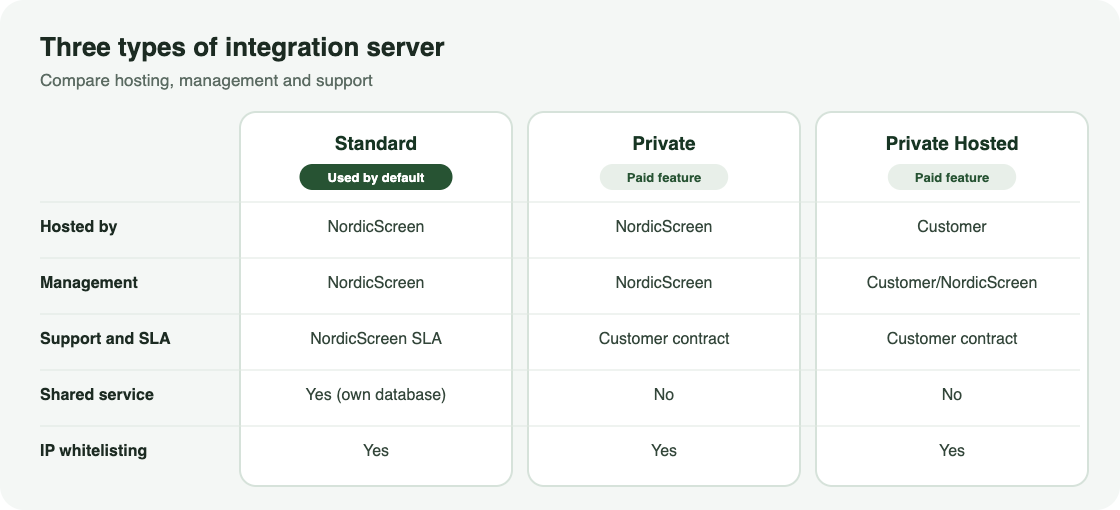Viewport: 1120px width, 510px height.
Task: Click 'Customer contract' in the Private column
Action: pos(664,338)
